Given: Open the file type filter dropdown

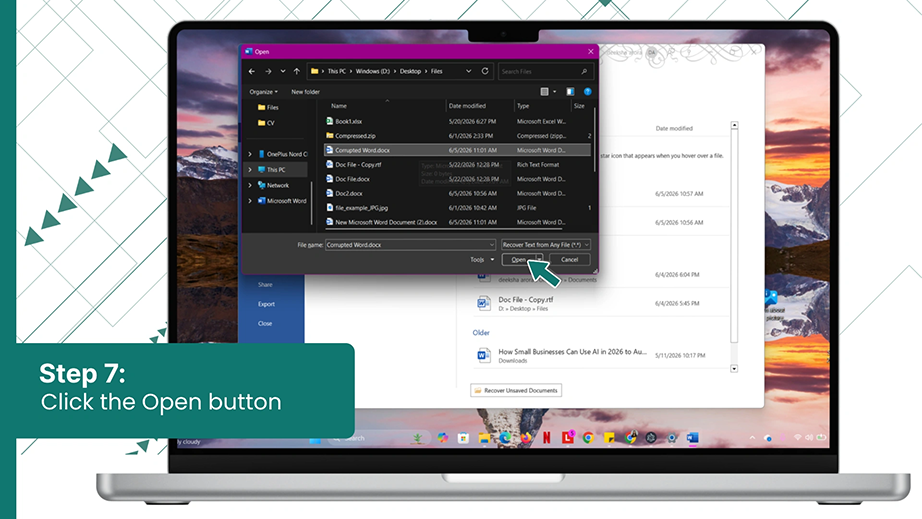Looking at the screenshot, I should point(546,245).
